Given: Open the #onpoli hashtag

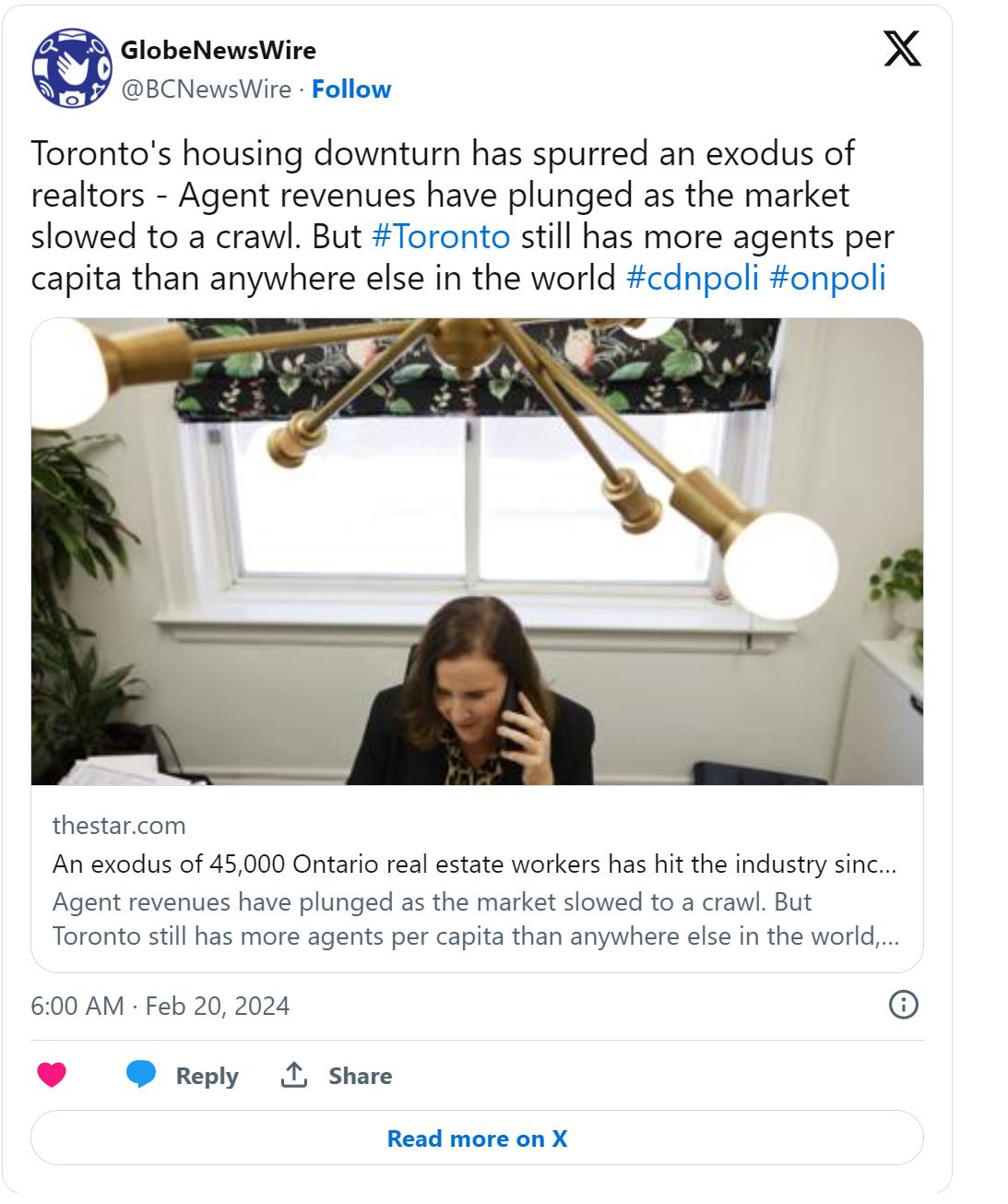Looking at the screenshot, I should click(x=826, y=278).
